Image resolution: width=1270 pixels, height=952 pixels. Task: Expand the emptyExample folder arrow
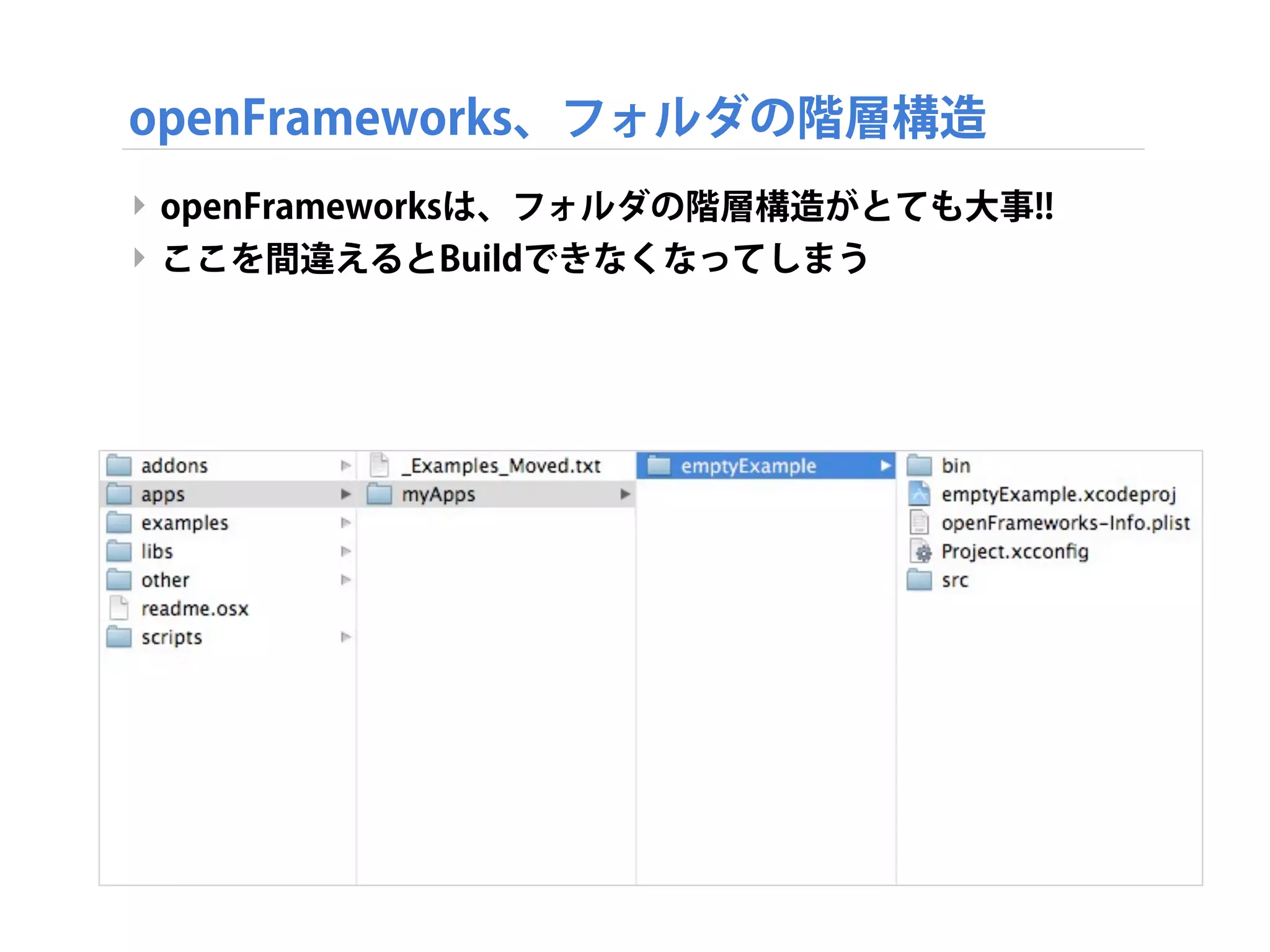point(886,465)
